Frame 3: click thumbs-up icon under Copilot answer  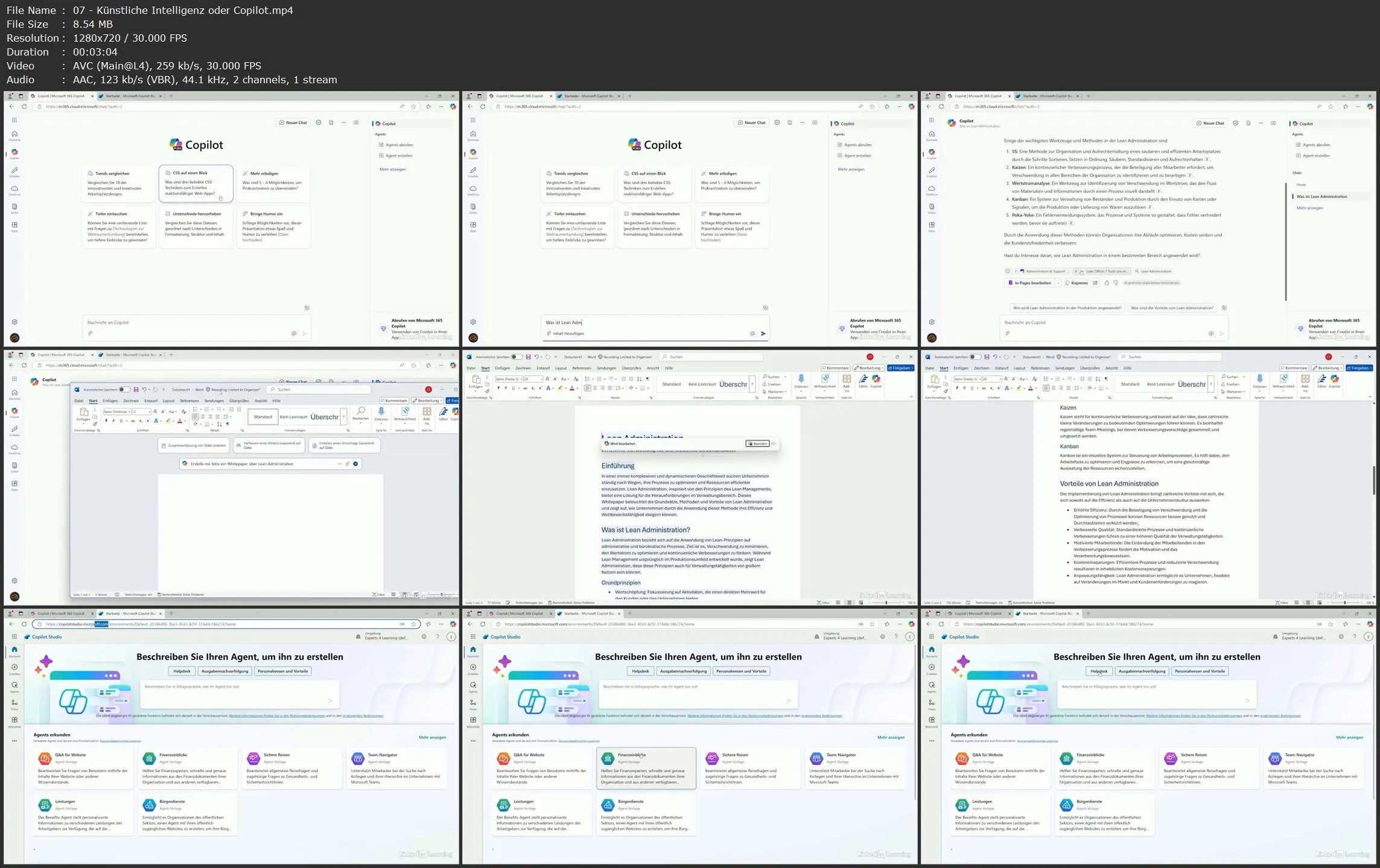[x=1107, y=283]
